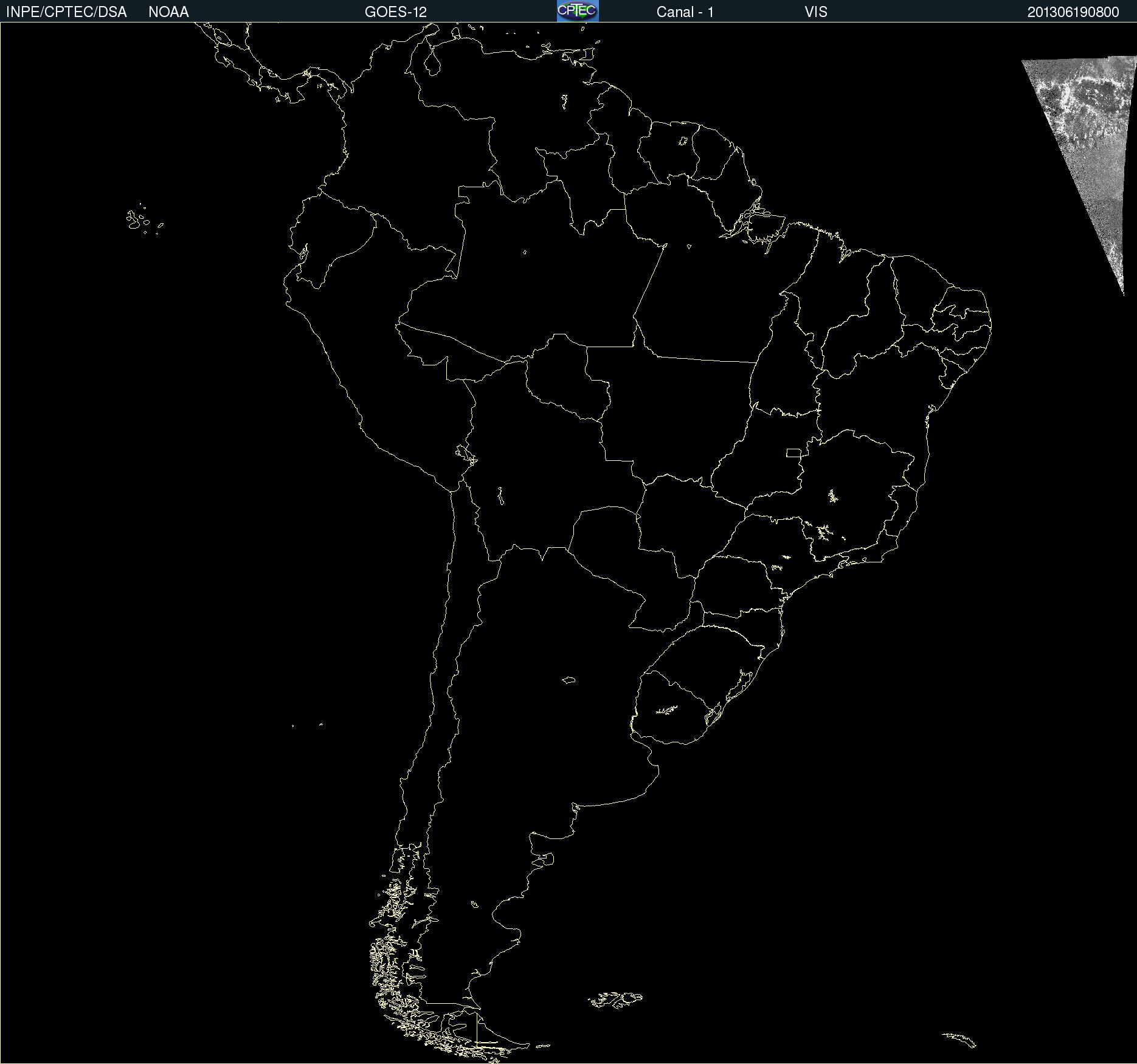Click the NOAA label in the header
Viewport: 1137px width, 1064px height.
pyautogui.click(x=168, y=12)
